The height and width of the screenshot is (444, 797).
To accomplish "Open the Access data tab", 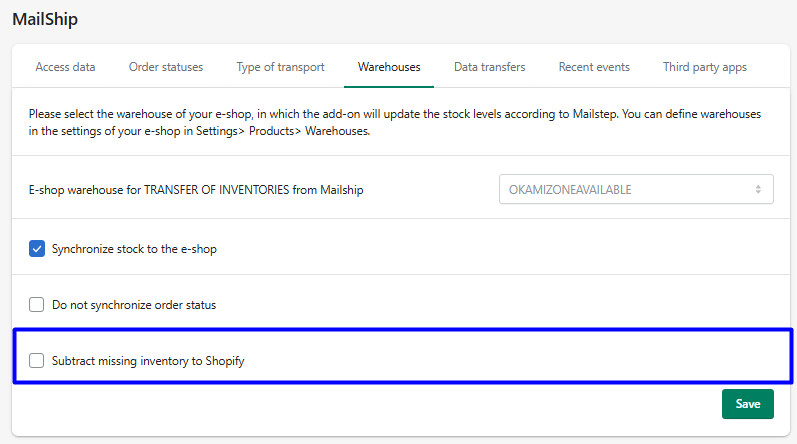I will pyautogui.click(x=65, y=67).
